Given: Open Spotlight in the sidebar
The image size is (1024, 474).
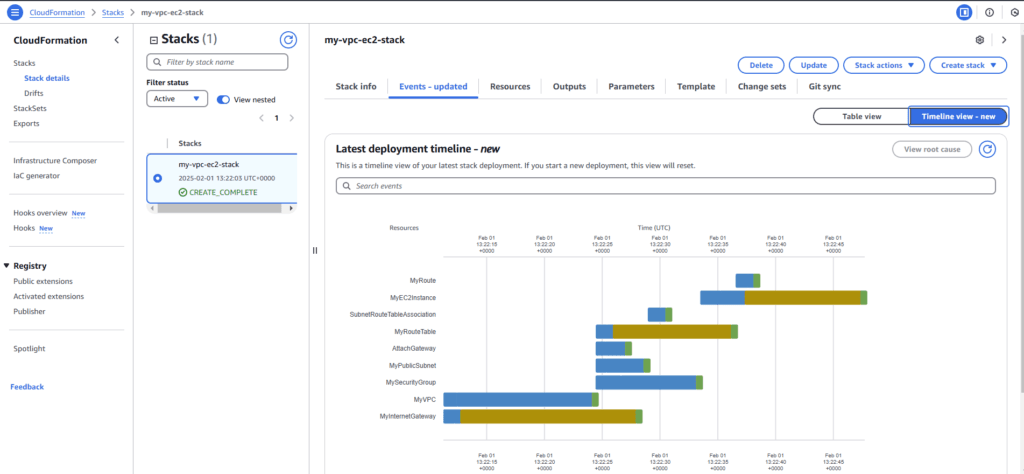Looking at the screenshot, I should tap(29, 349).
